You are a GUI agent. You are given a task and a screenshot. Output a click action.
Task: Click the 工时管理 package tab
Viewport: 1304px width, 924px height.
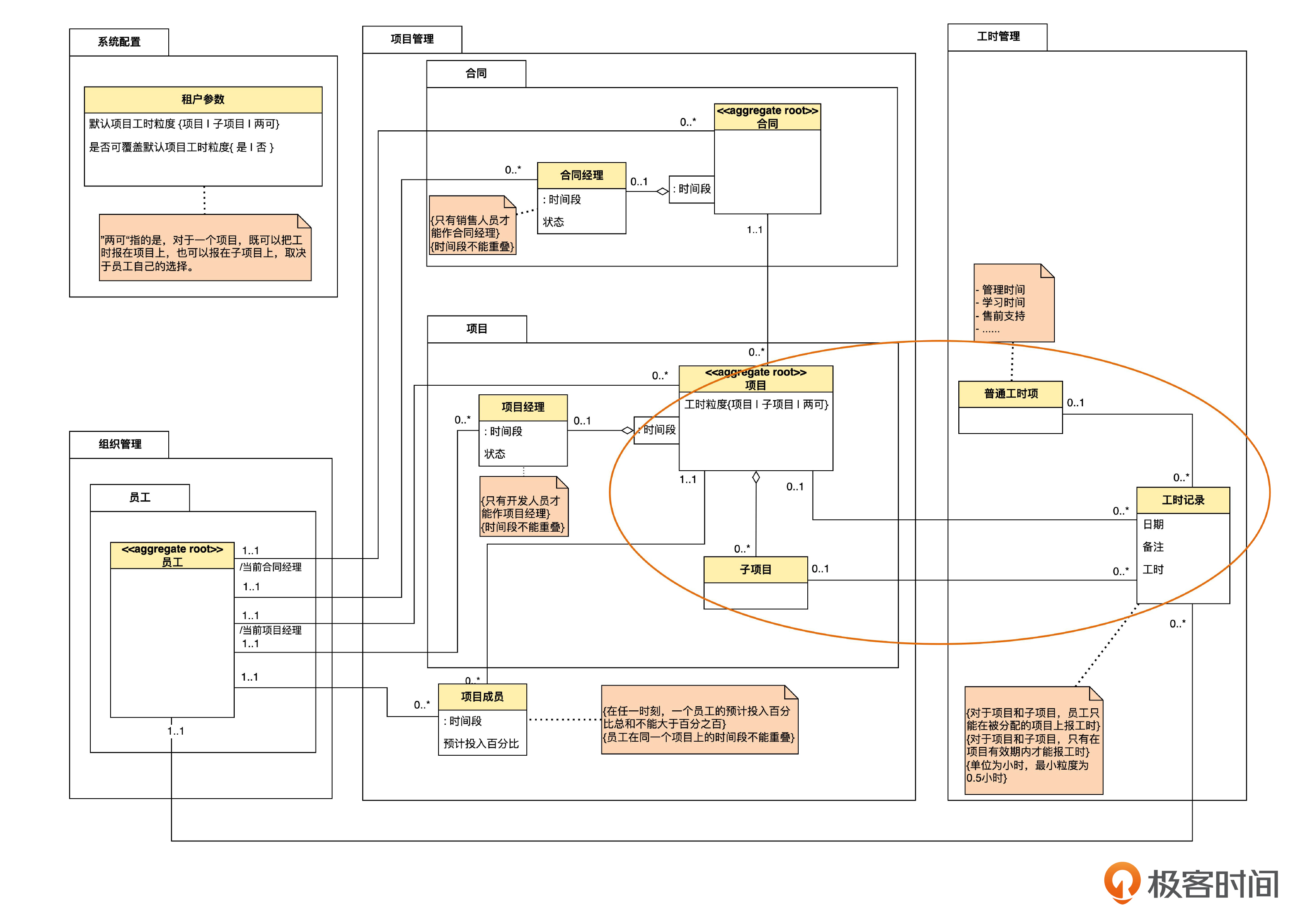997,36
